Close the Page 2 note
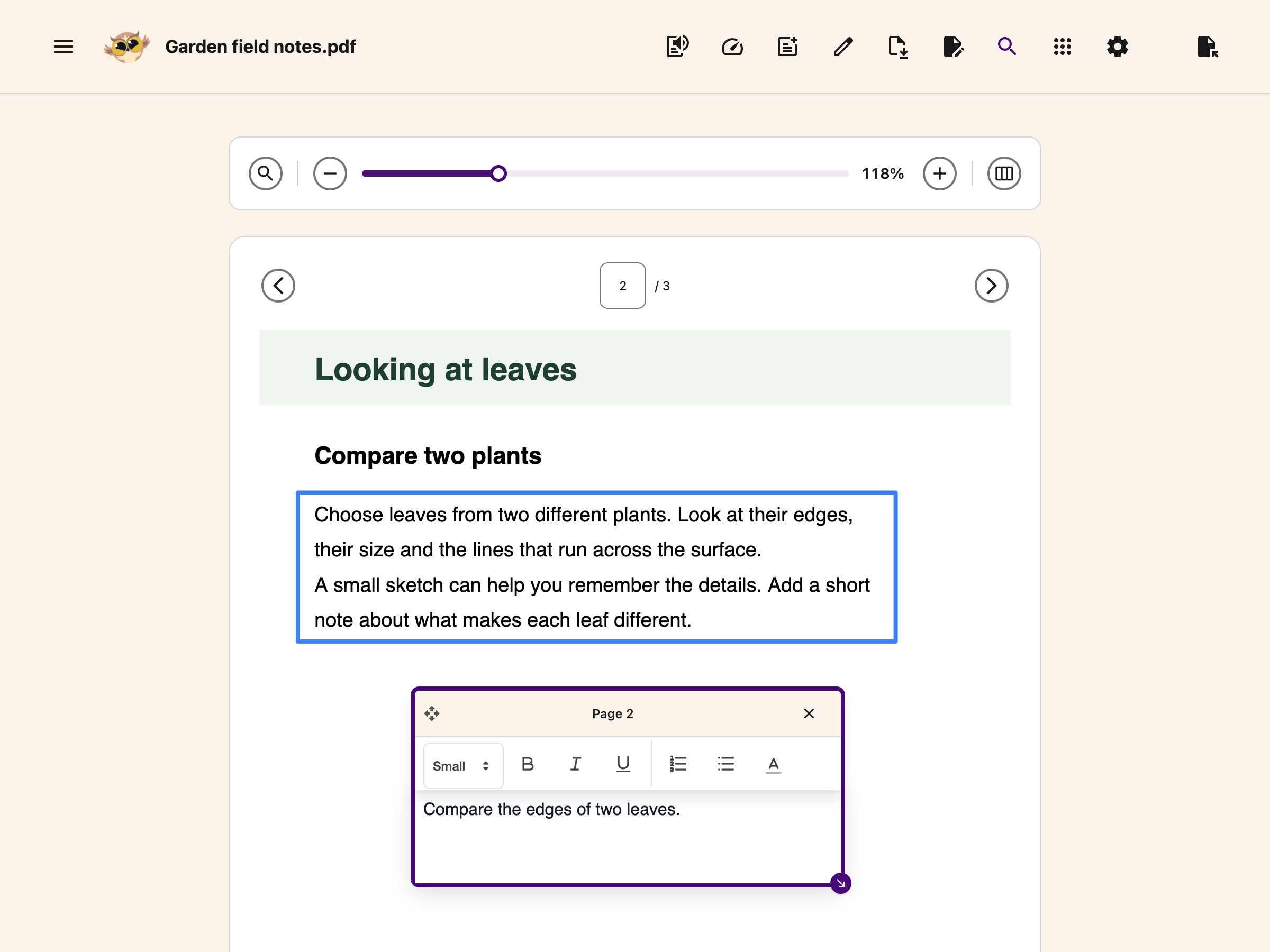This screenshot has height=952, width=1270. tap(809, 713)
